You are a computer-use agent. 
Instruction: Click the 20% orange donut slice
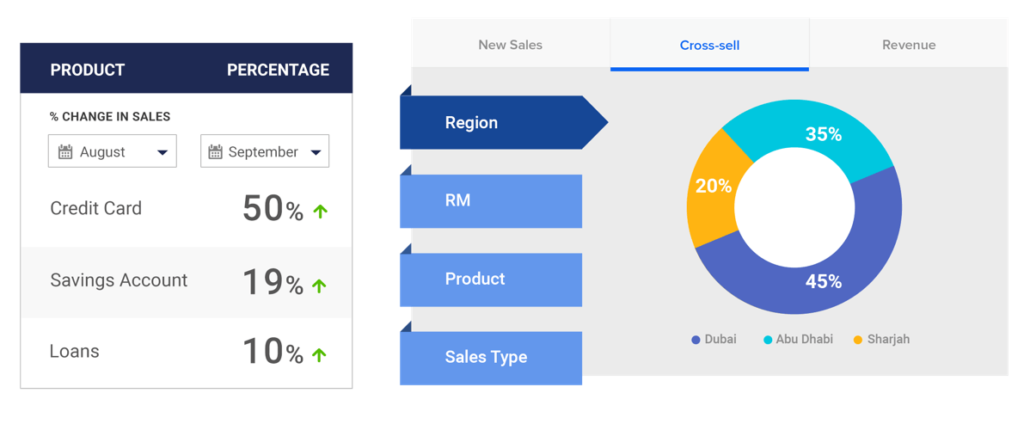click(713, 186)
